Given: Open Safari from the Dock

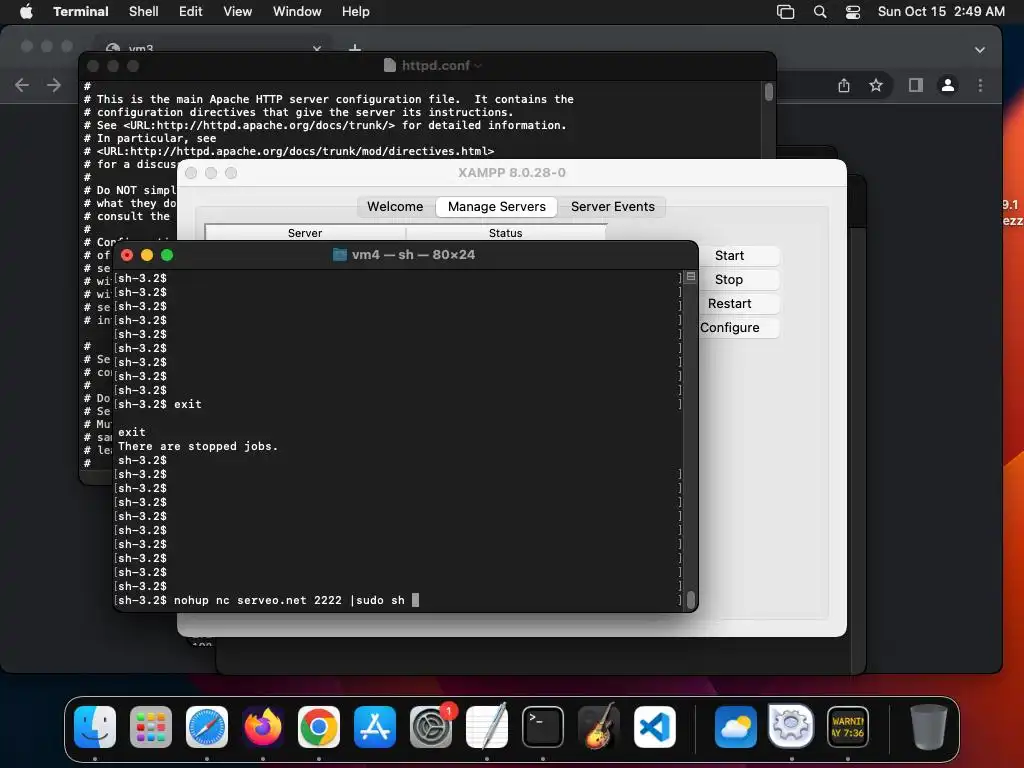Looking at the screenshot, I should [207, 726].
